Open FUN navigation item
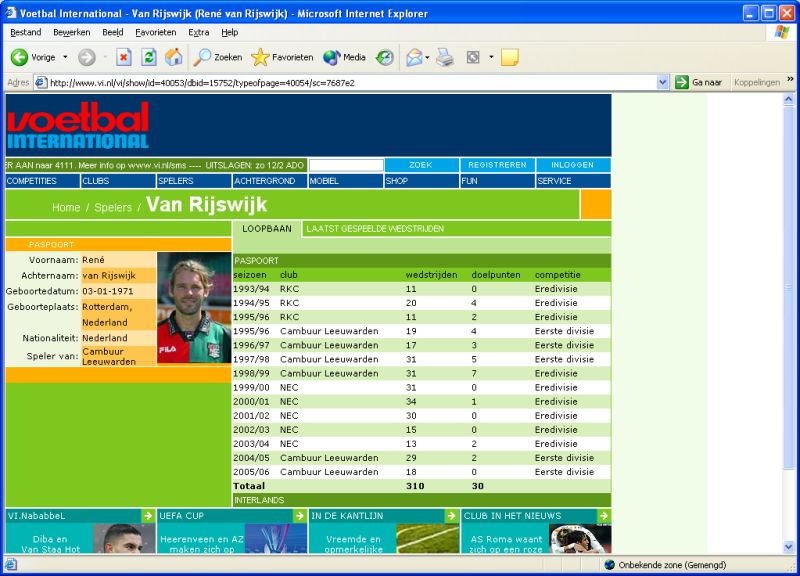800x576 pixels. 497,181
